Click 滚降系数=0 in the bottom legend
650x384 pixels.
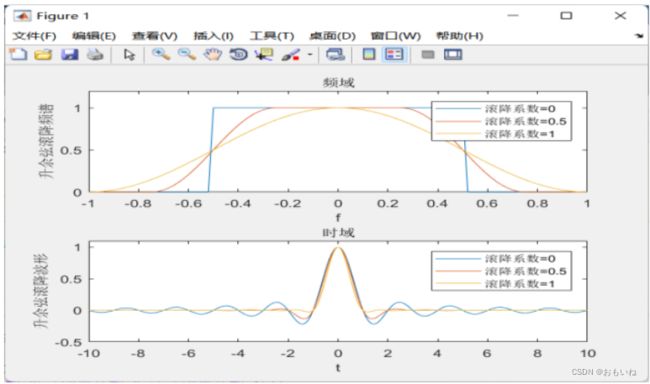pyautogui.click(x=520, y=258)
